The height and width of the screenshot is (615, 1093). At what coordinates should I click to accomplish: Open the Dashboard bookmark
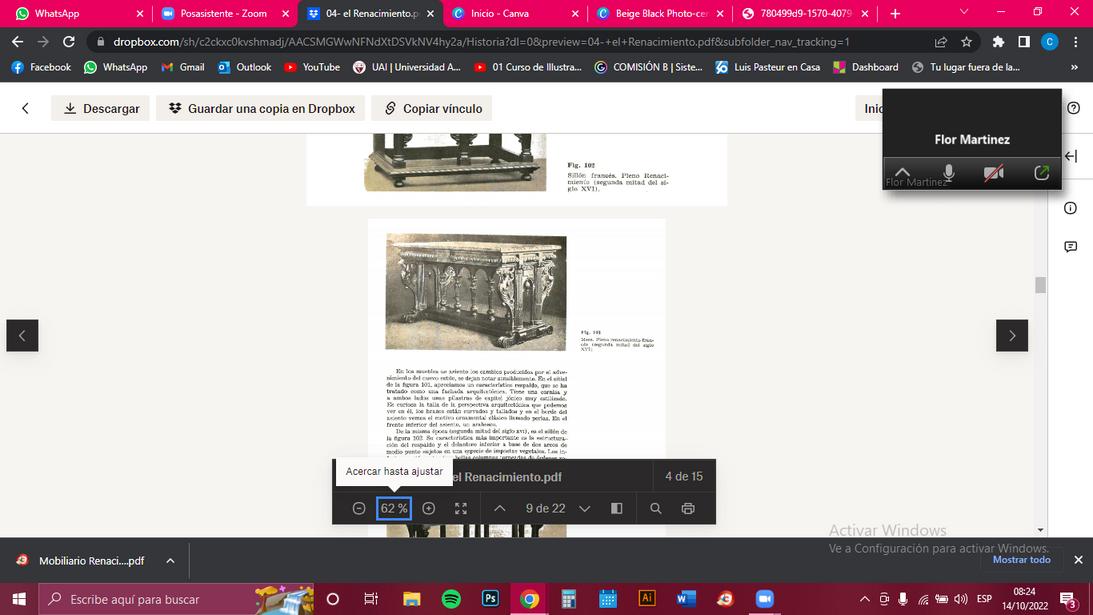866,67
